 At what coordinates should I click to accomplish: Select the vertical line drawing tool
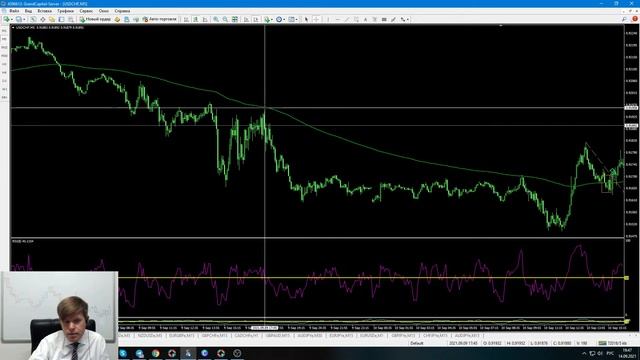pos(328,19)
